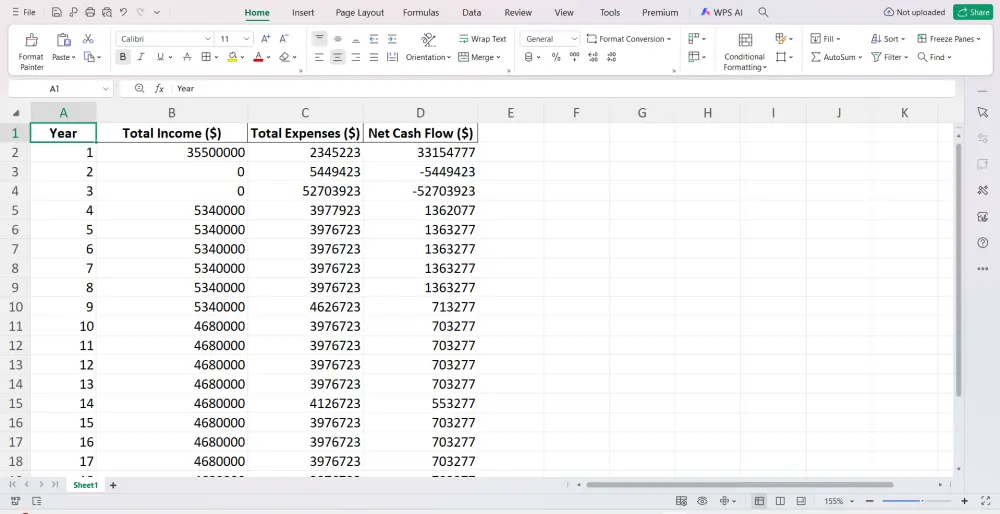
Task: Switch to the Insert tab
Action: [303, 13]
